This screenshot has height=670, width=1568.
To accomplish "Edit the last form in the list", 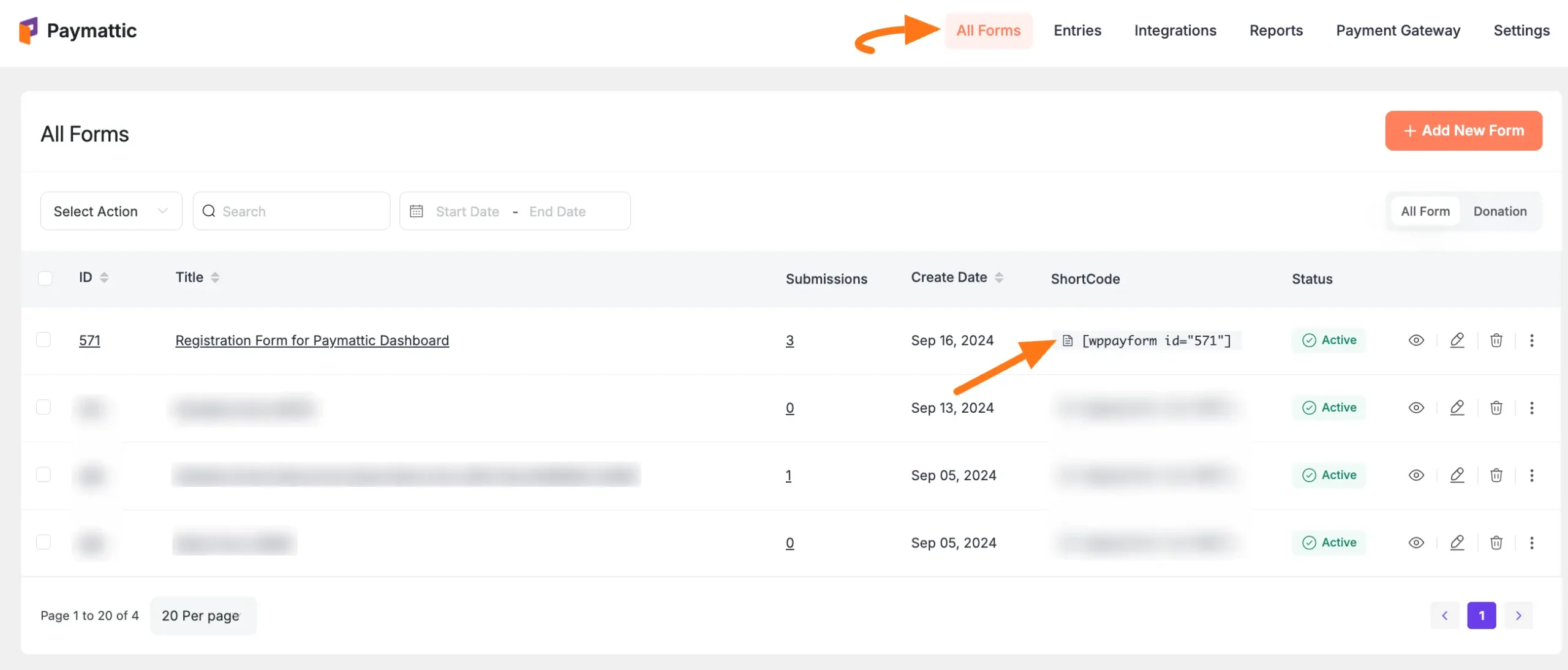I will click(1457, 543).
